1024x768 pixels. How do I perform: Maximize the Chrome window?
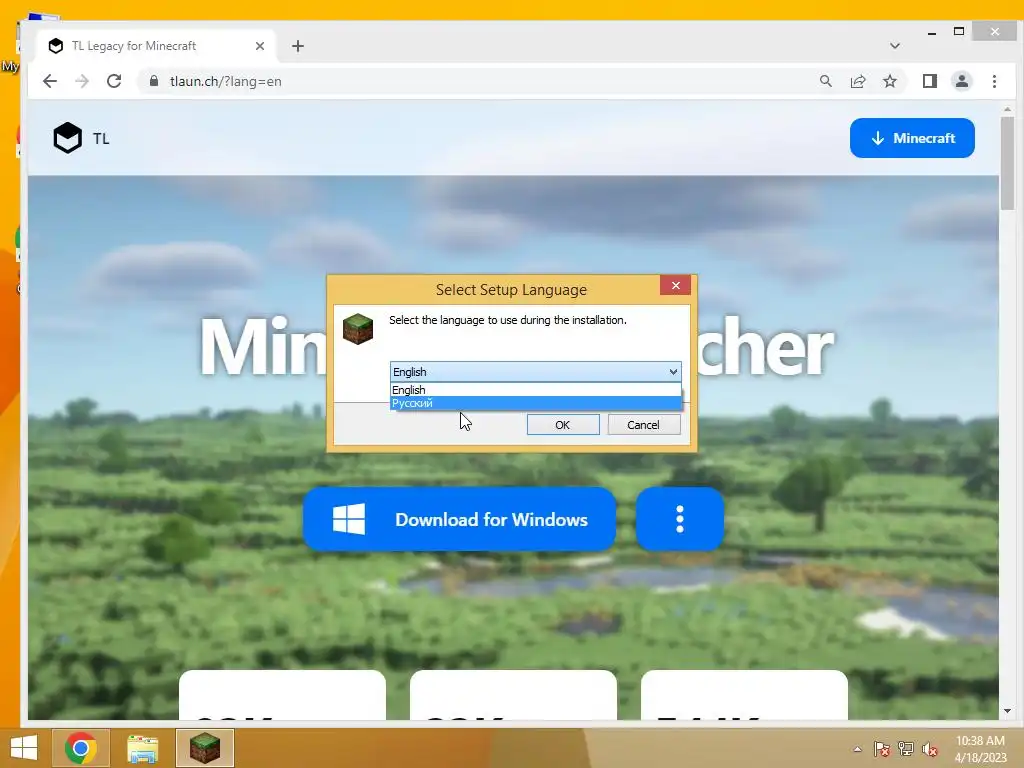(959, 31)
